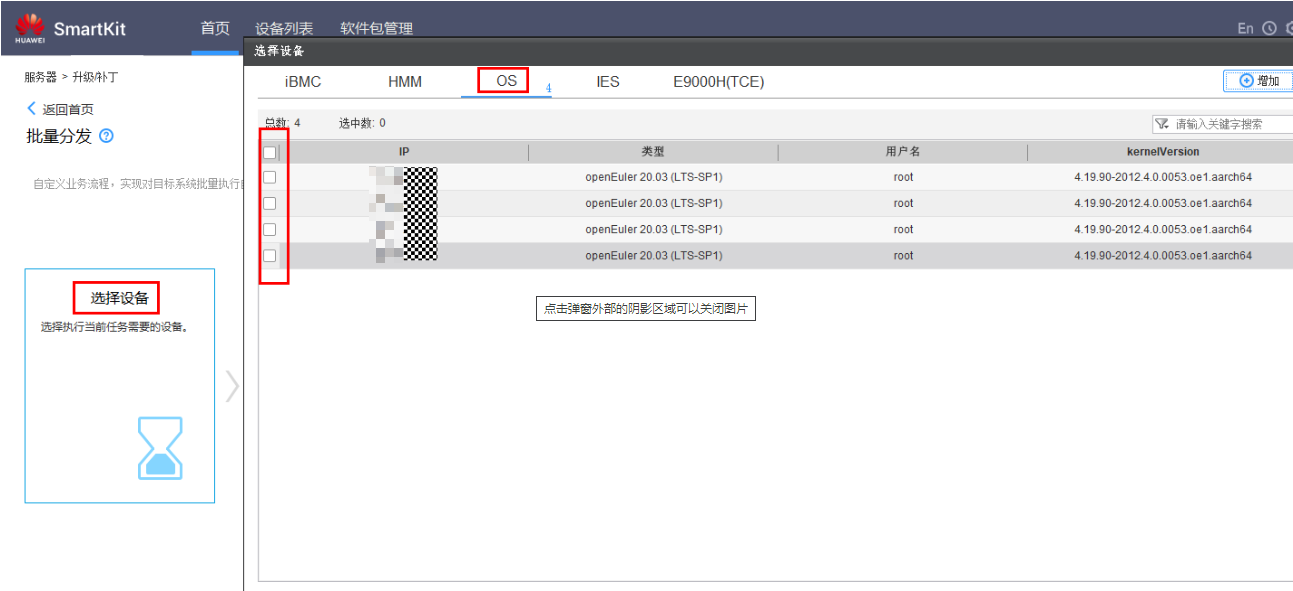The image size is (1293, 591).
Task: Open 软件包管理 in the top navigation
Action: coord(376,28)
